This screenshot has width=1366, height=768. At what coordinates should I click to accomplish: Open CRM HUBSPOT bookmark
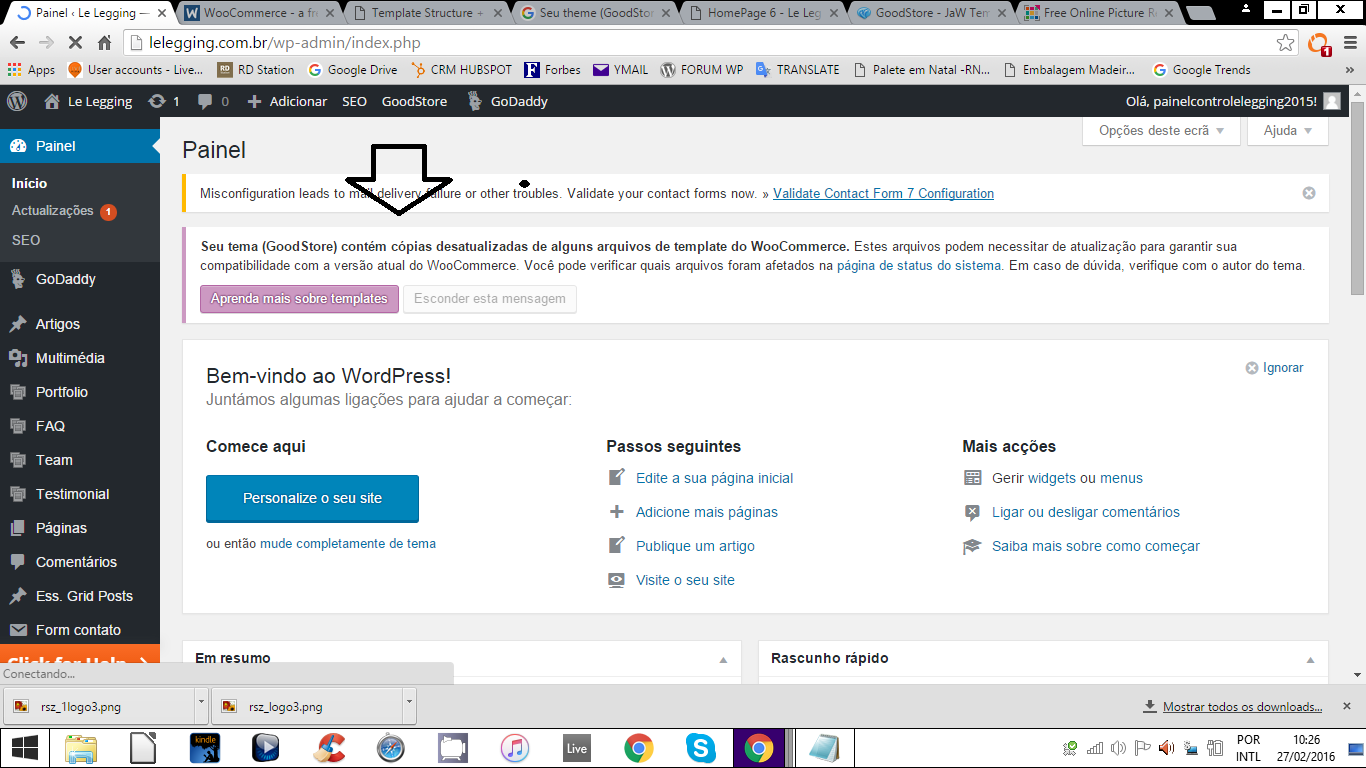click(x=460, y=70)
